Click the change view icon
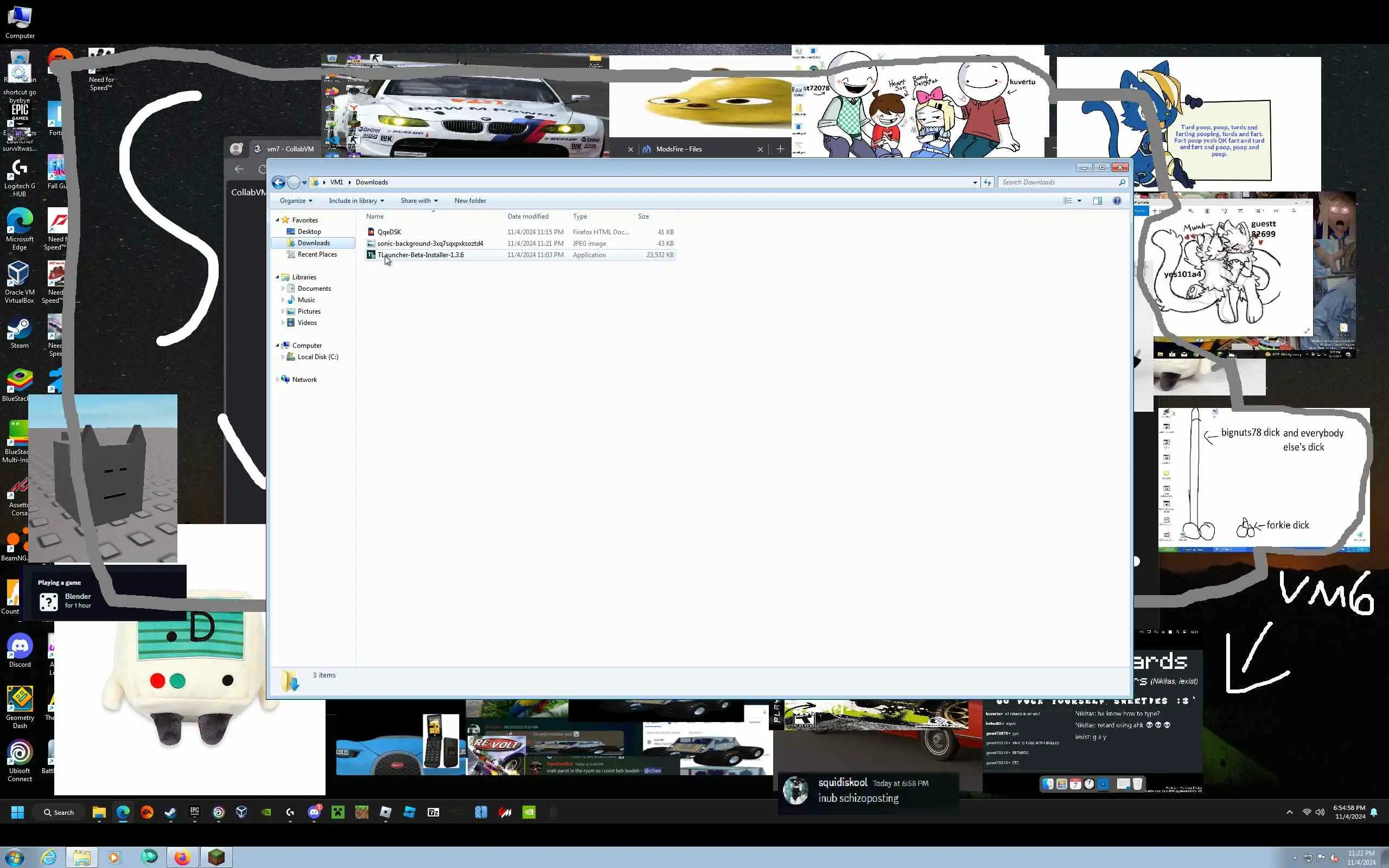Viewport: 1389px width, 868px height. (1068, 201)
